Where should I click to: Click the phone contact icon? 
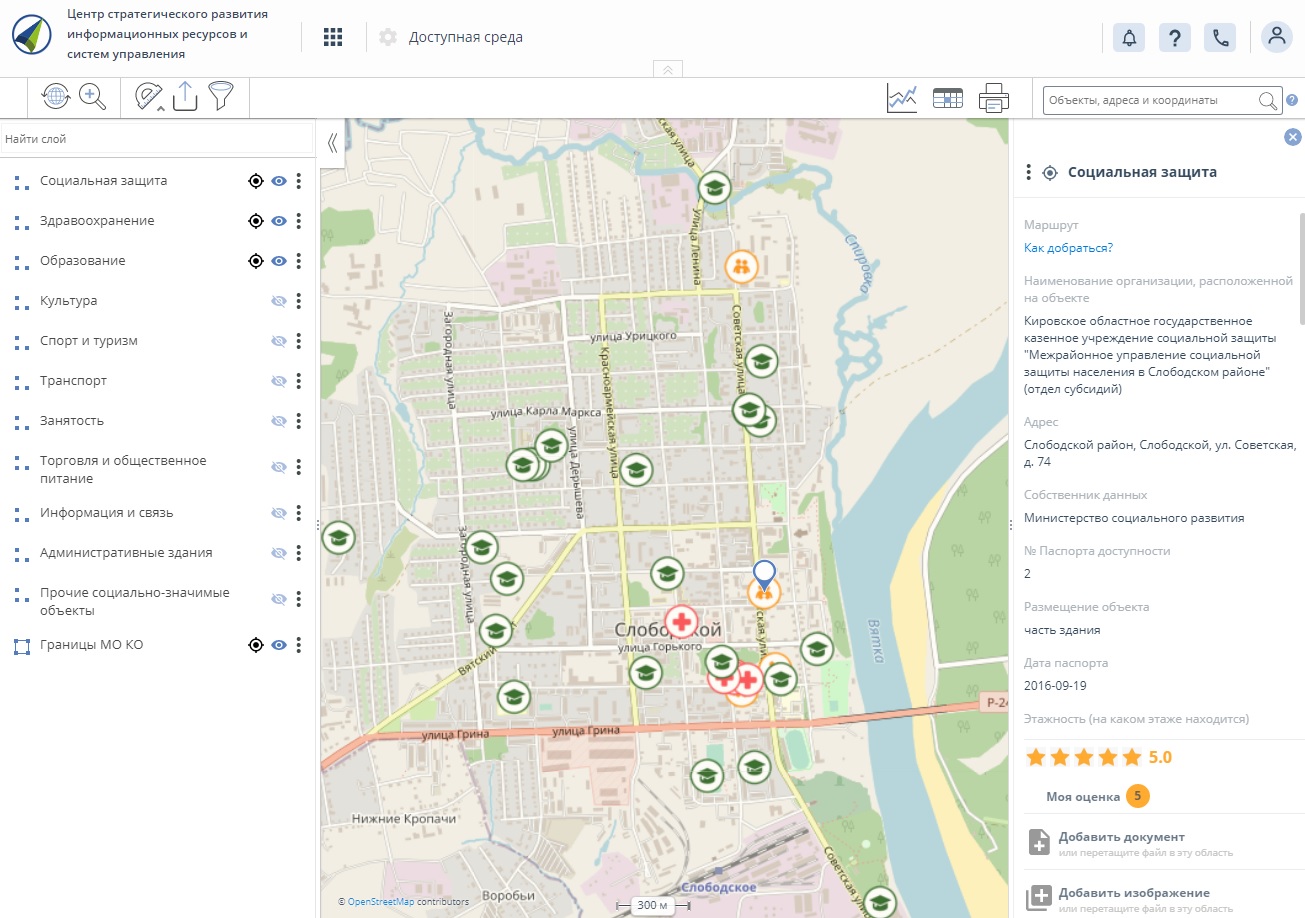click(1220, 37)
